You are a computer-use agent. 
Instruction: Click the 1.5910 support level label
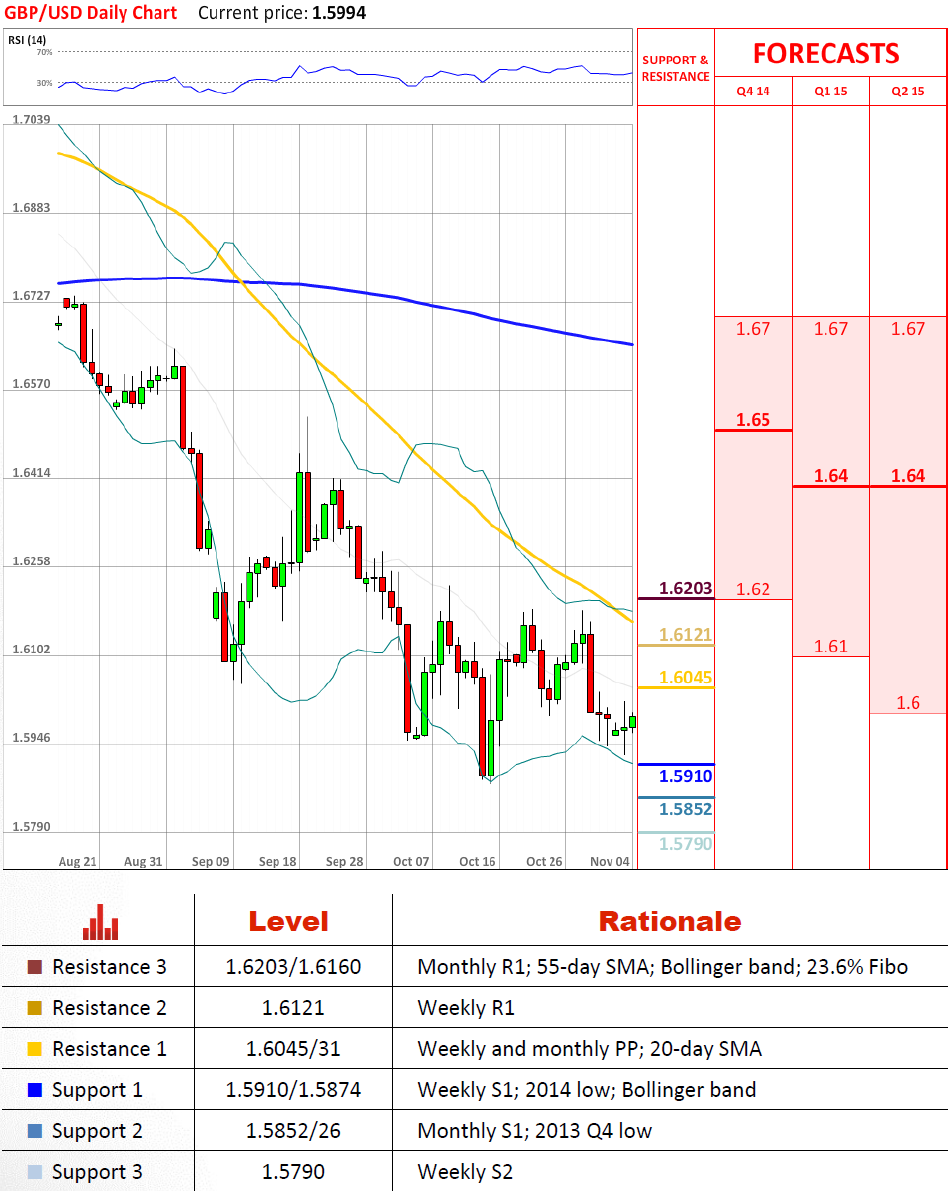pyautogui.click(x=685, y=776)
